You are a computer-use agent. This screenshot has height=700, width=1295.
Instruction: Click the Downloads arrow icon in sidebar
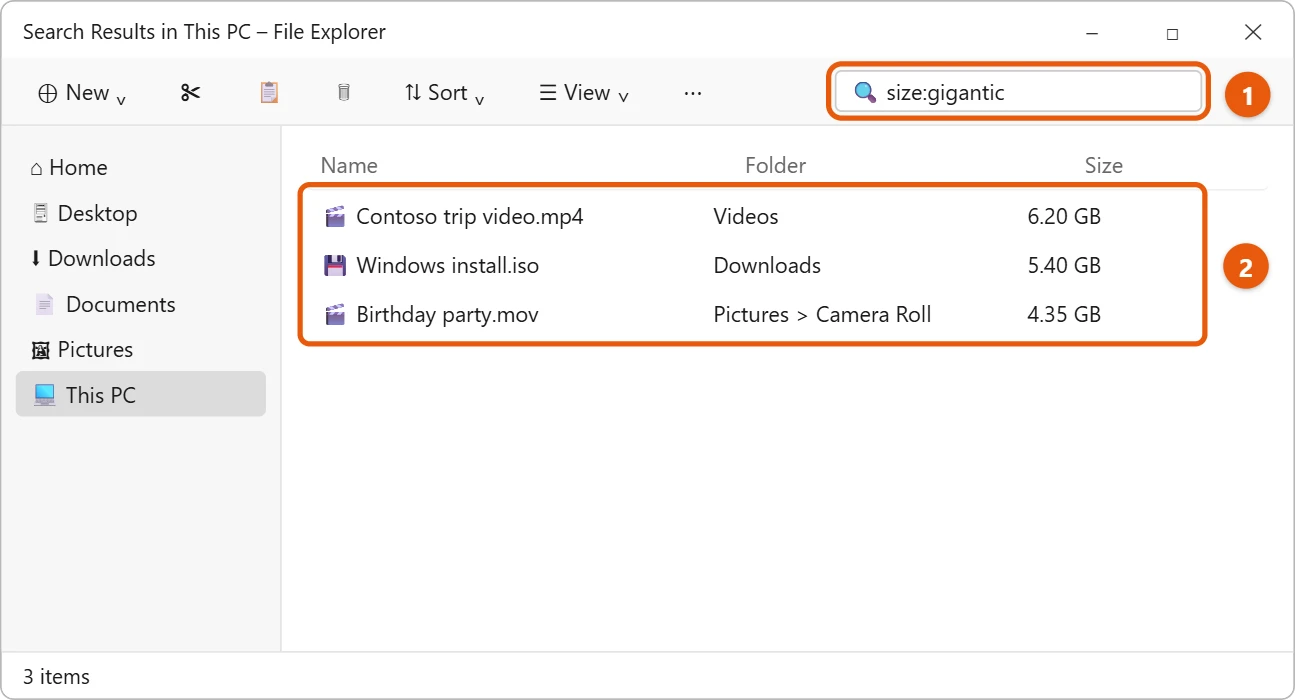pos(36,258)
